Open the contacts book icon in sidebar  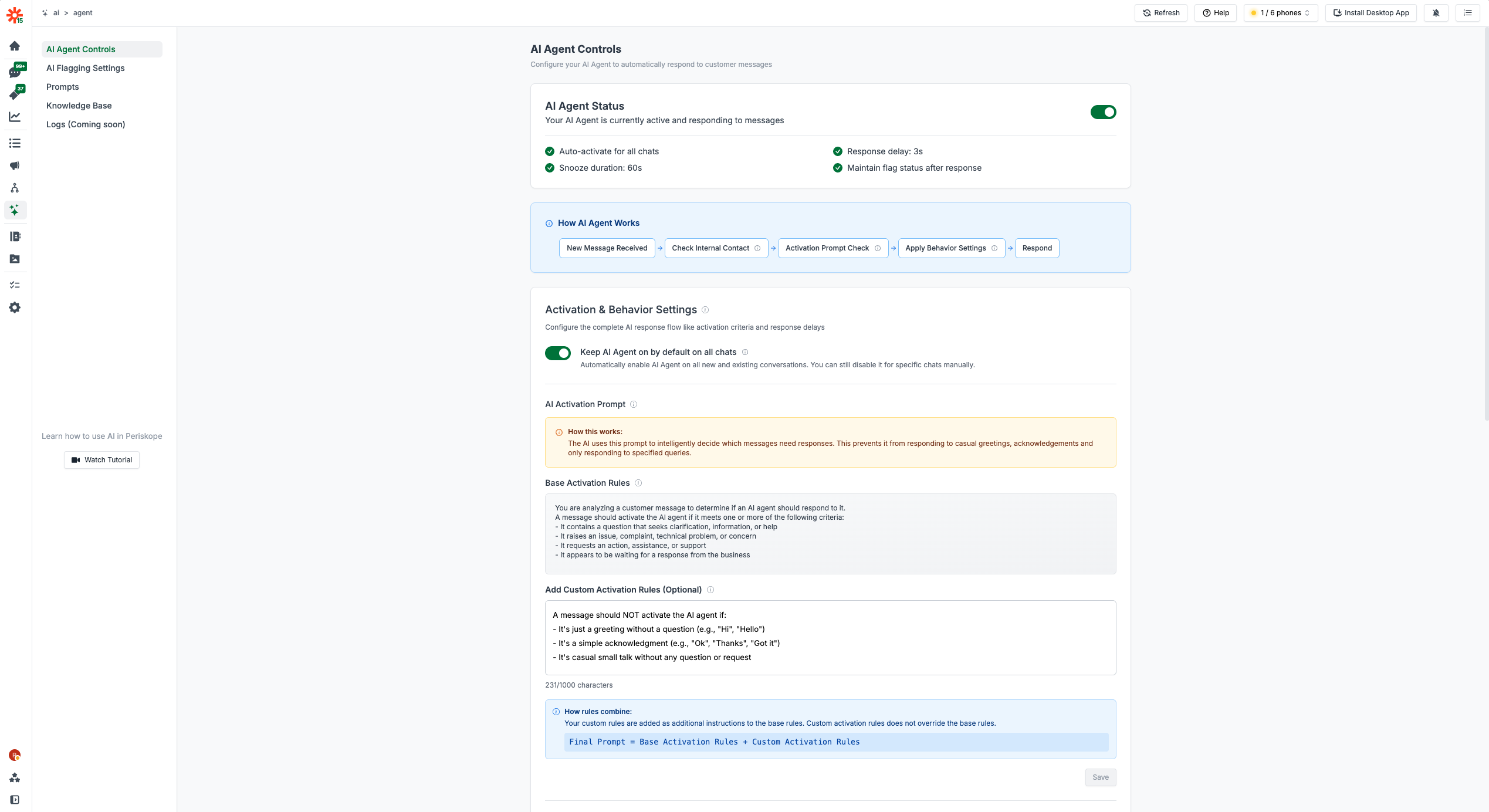15,236
